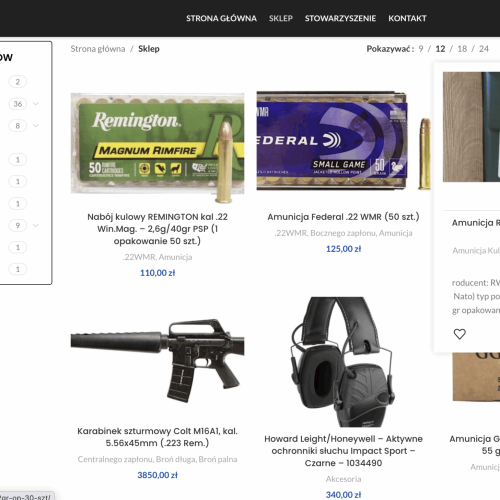This screenshot has height=500, width=500.
Task: Open the STRONA GŁÓWNA menu item
Action: (221, 18)
